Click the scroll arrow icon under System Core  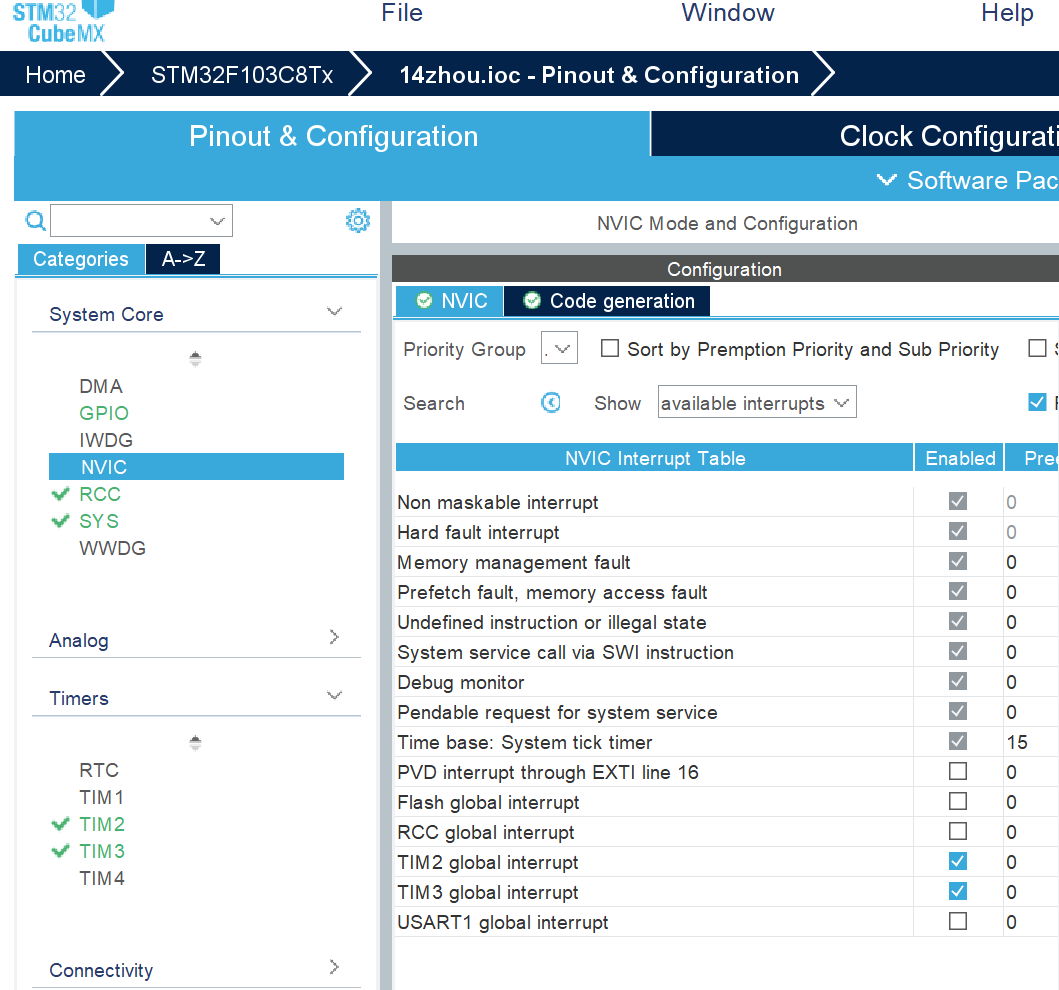[x=195, y=359]
